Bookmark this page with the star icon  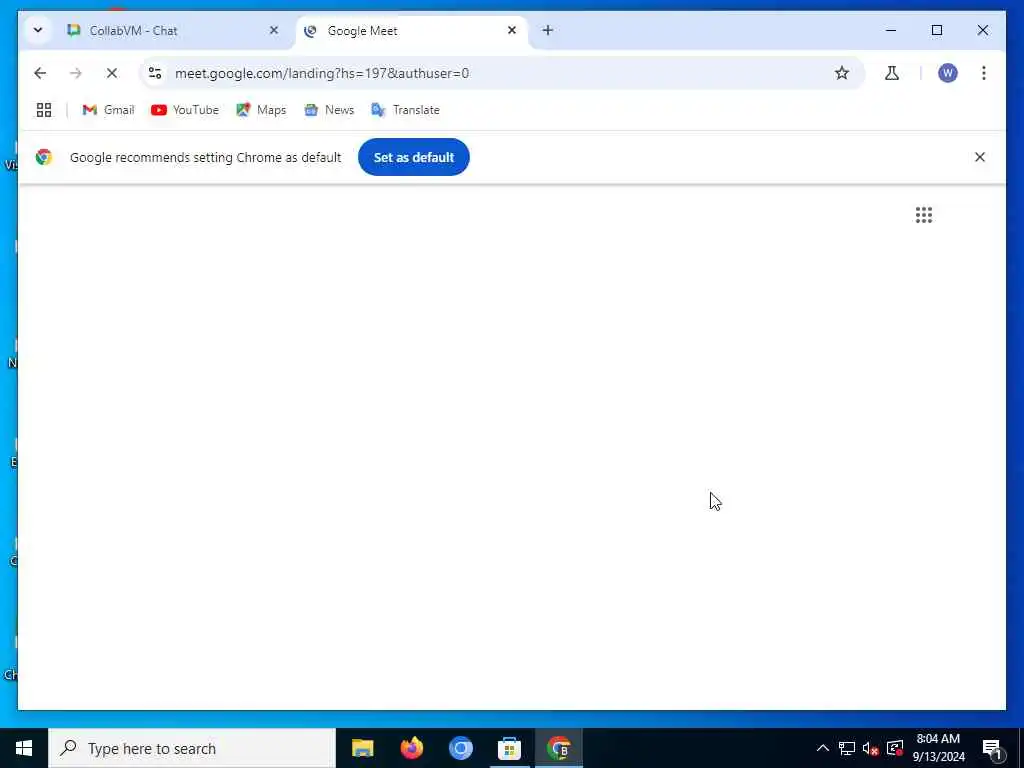[842, 73]
